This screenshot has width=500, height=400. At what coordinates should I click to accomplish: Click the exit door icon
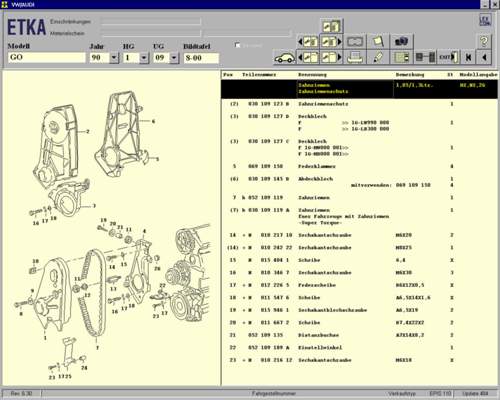(448, 57)
